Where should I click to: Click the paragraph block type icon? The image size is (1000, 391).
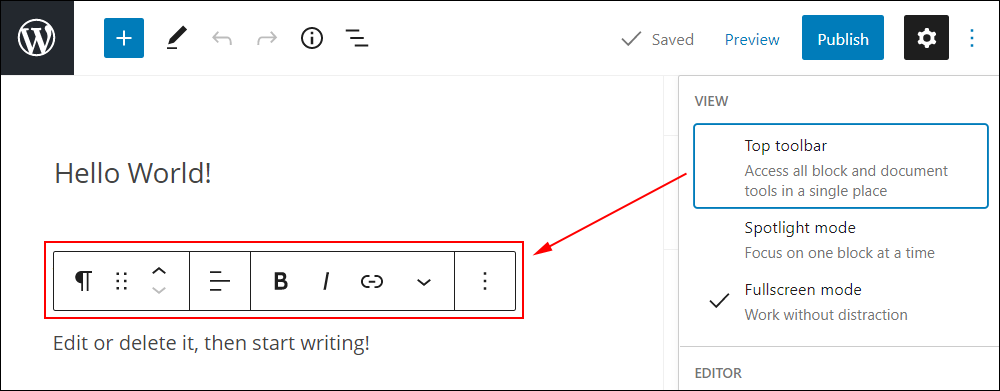pyautogui.click(x=83, y=281)
